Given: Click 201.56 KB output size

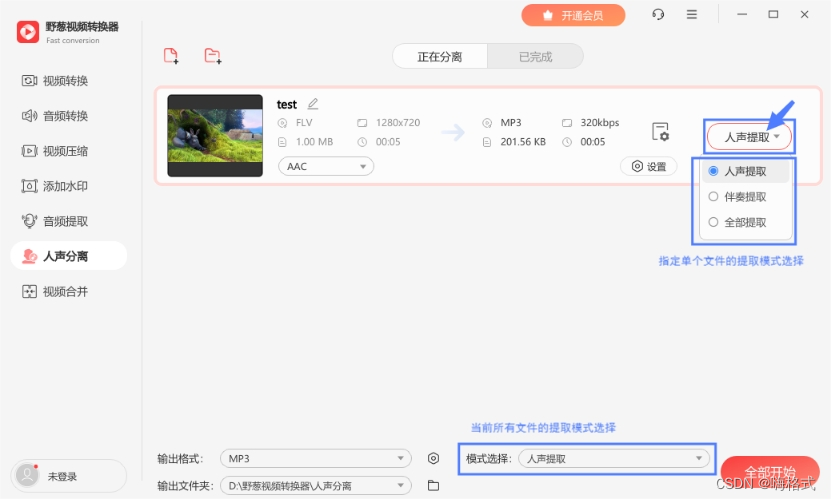Looking at the screenshot, I should [x=523, y=142].
